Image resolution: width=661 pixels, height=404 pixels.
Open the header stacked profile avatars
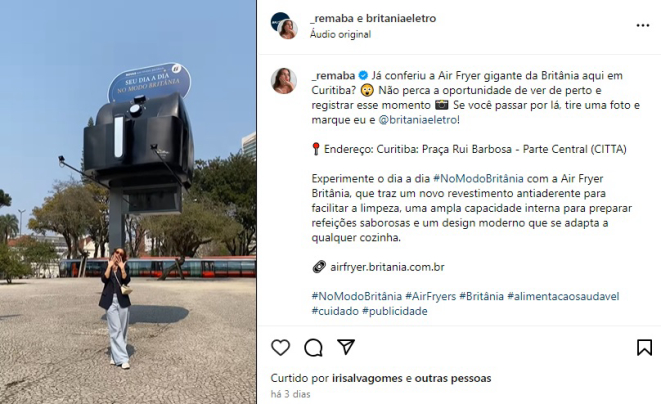pos(284,26)
